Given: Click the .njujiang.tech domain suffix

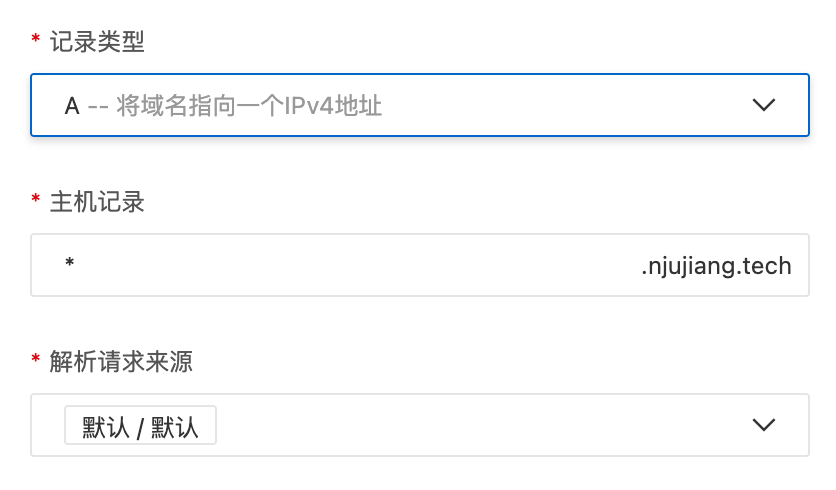Looking at the screenshot, I should 716,265.
